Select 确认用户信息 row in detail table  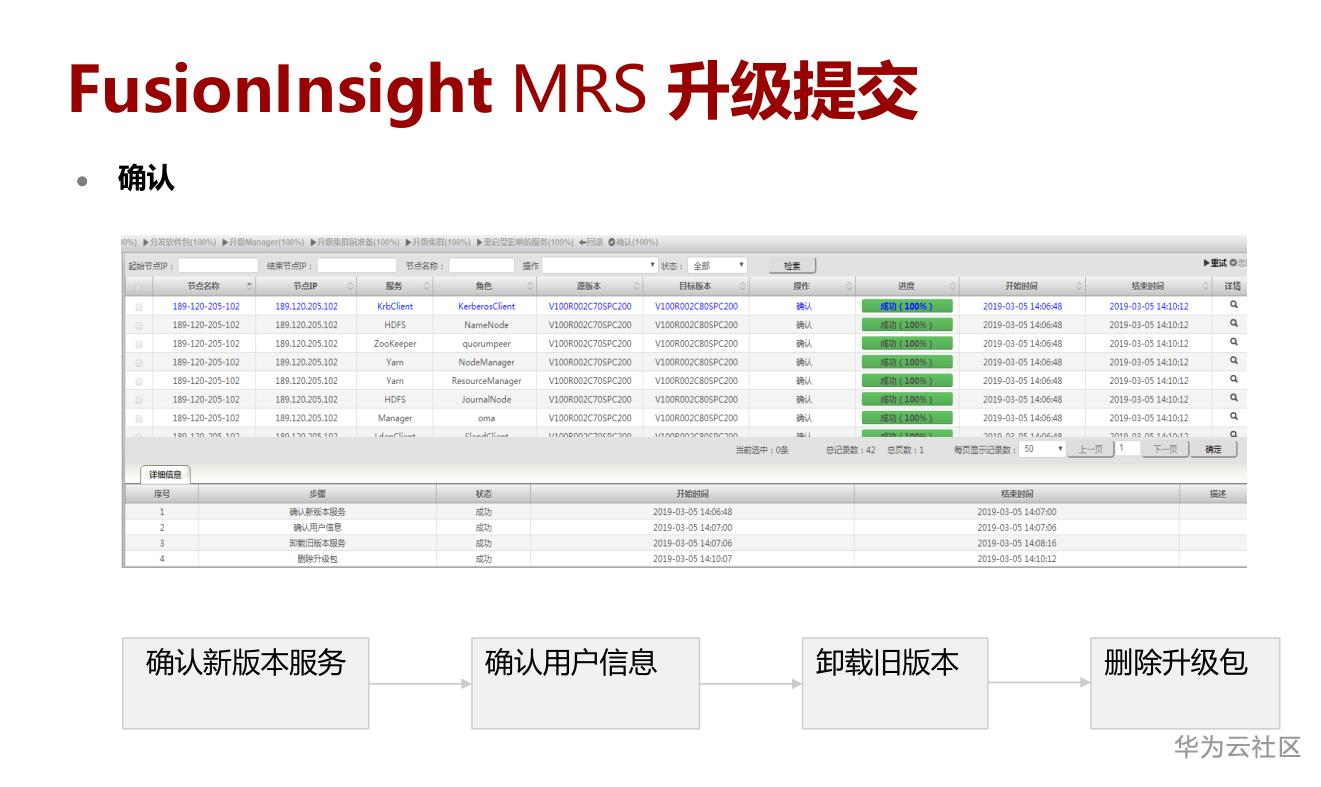686,527
